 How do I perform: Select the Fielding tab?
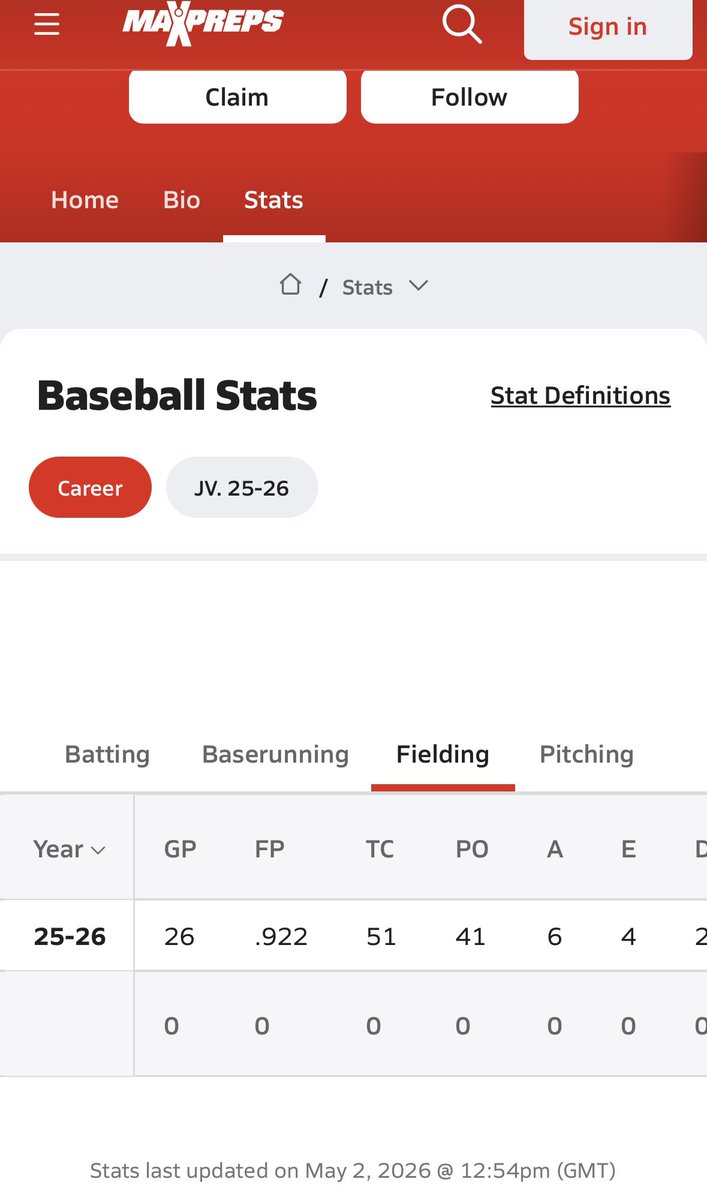(x=443, y=754)
